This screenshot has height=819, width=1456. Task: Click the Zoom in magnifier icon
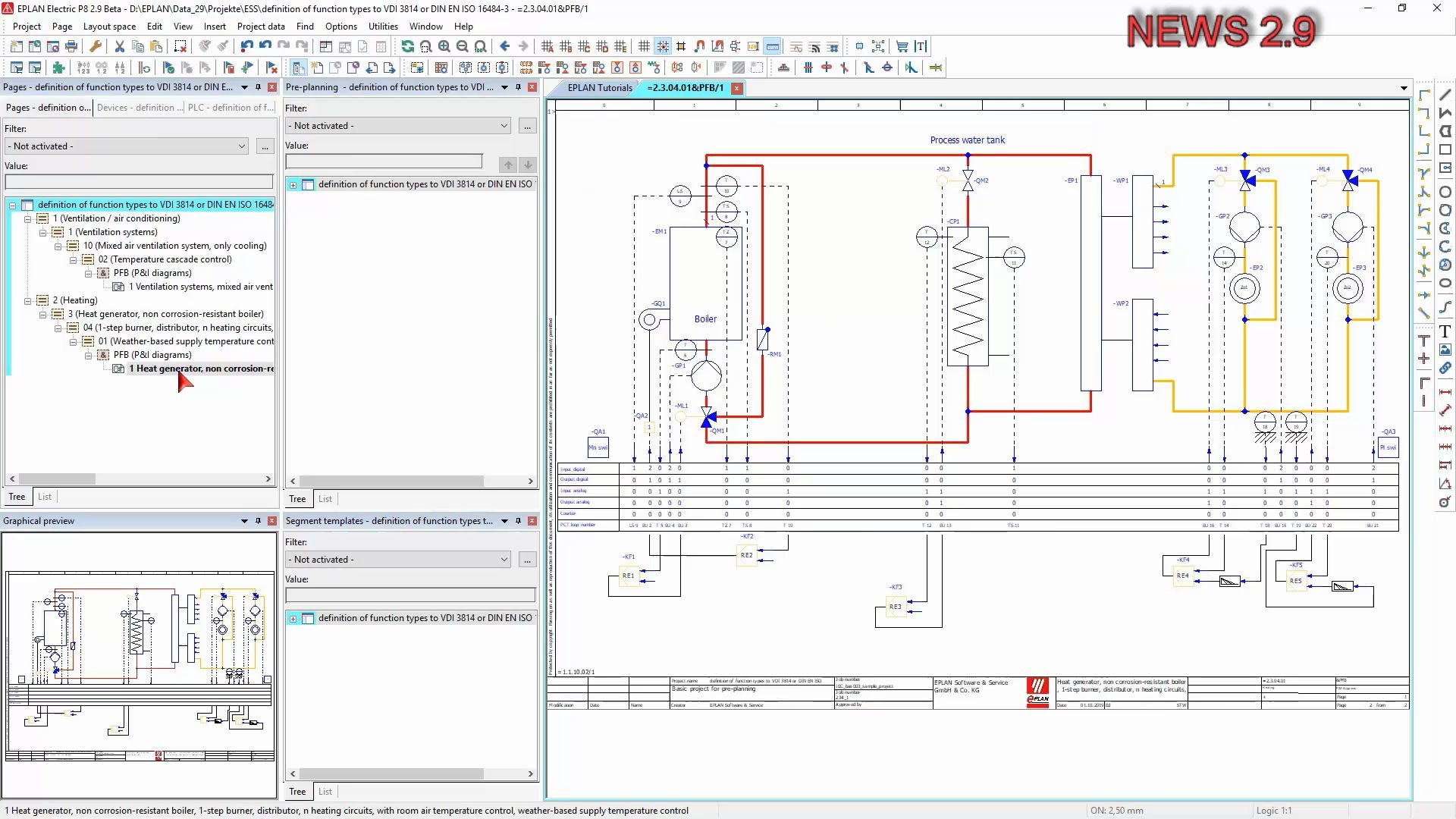click(444, 46)
